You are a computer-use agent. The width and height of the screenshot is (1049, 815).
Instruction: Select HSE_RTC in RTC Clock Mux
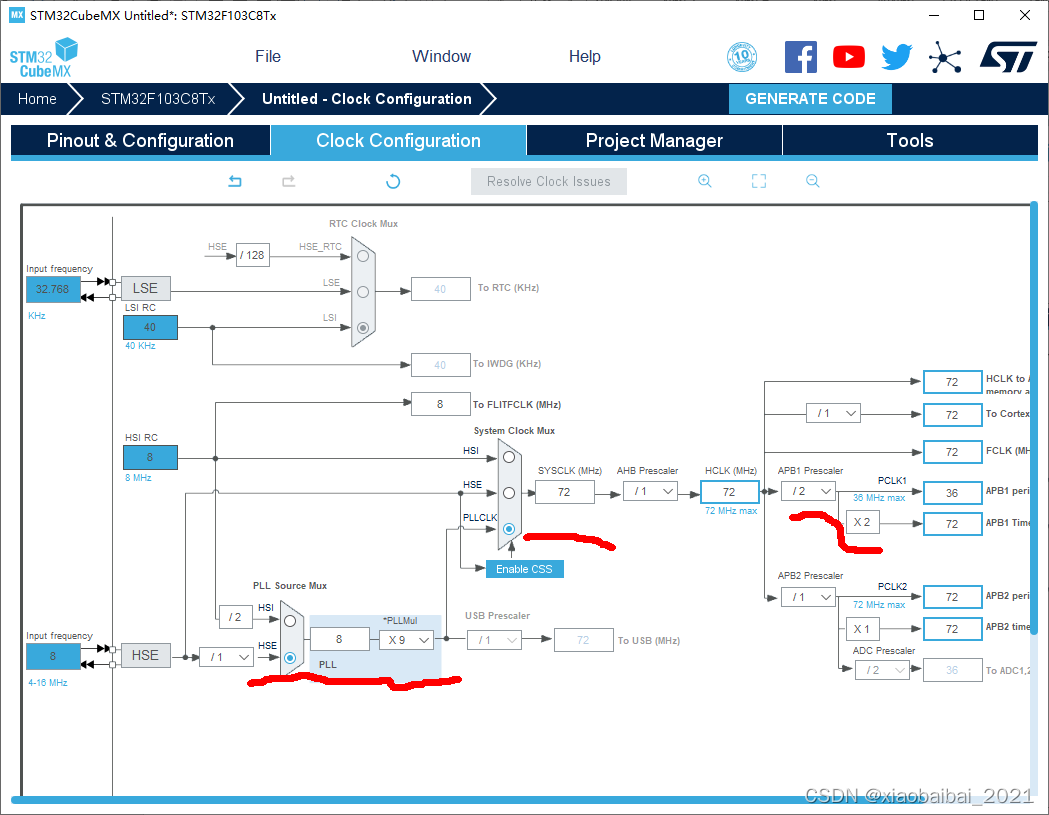(x=363, y=256)
